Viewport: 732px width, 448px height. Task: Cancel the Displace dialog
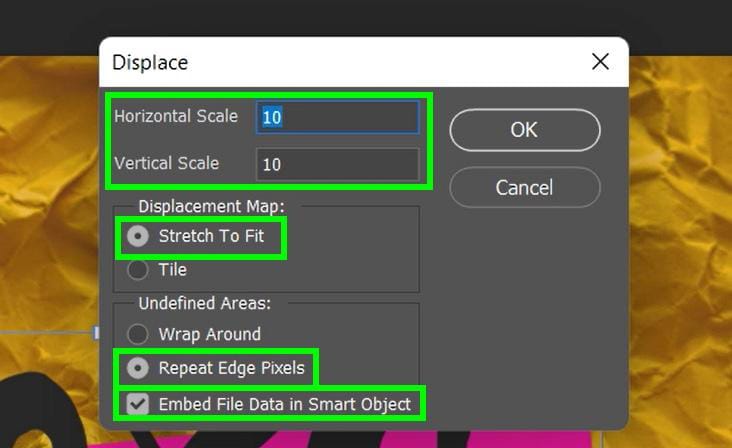[525, 188]
